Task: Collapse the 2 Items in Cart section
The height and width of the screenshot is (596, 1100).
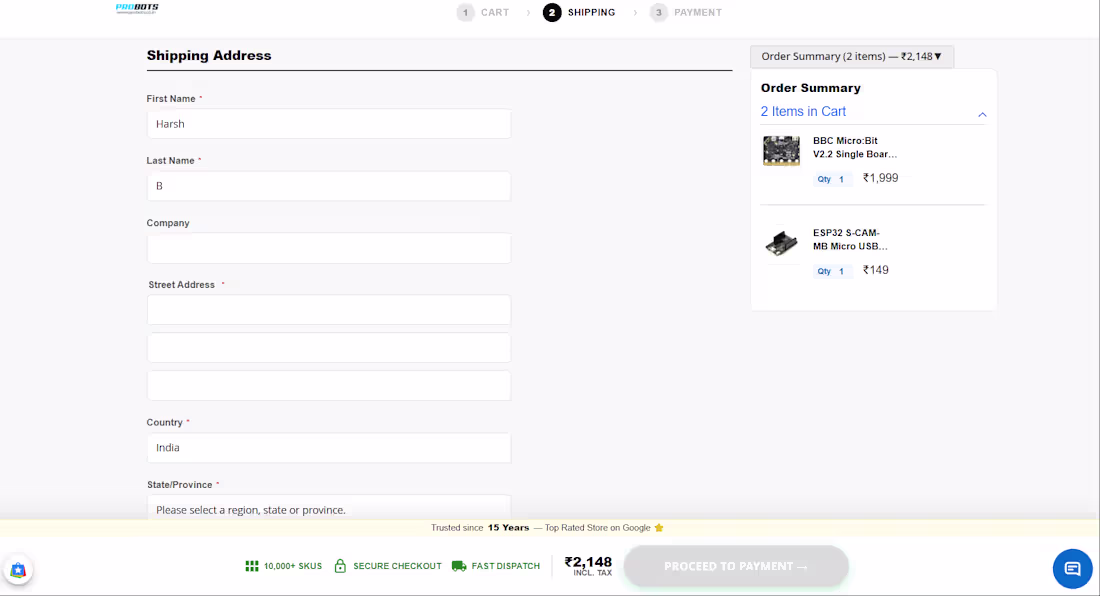Action: click(982, 114)
